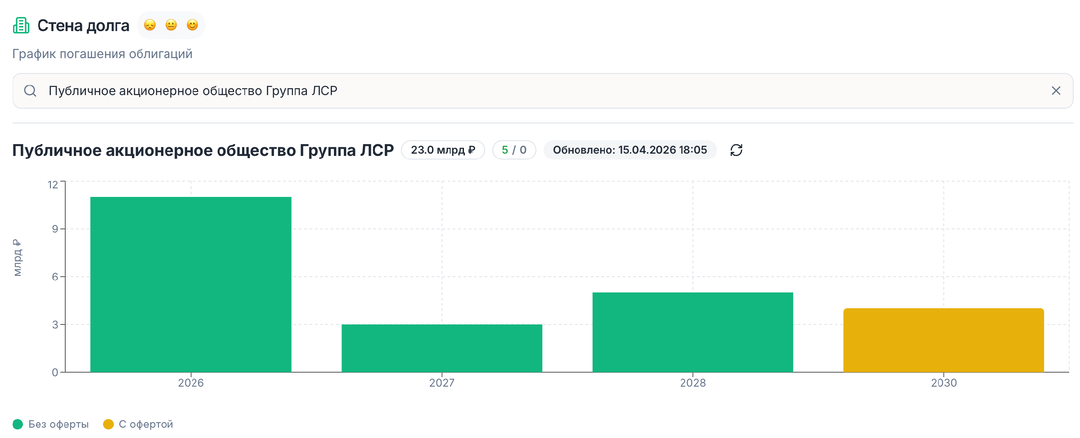
Task: Click the 5 / 0 bond count badge
Action: (x=514, y=150)
